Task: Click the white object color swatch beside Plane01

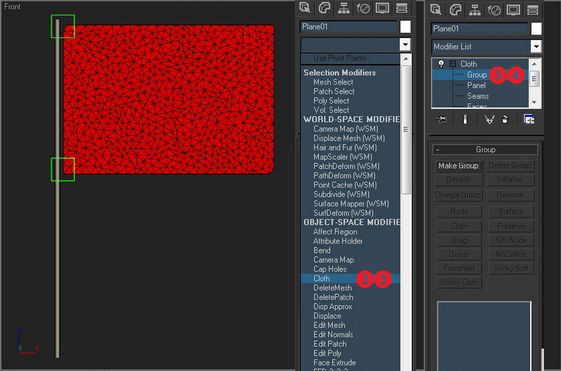Action: pyautogui.click(x=536, y=29)
